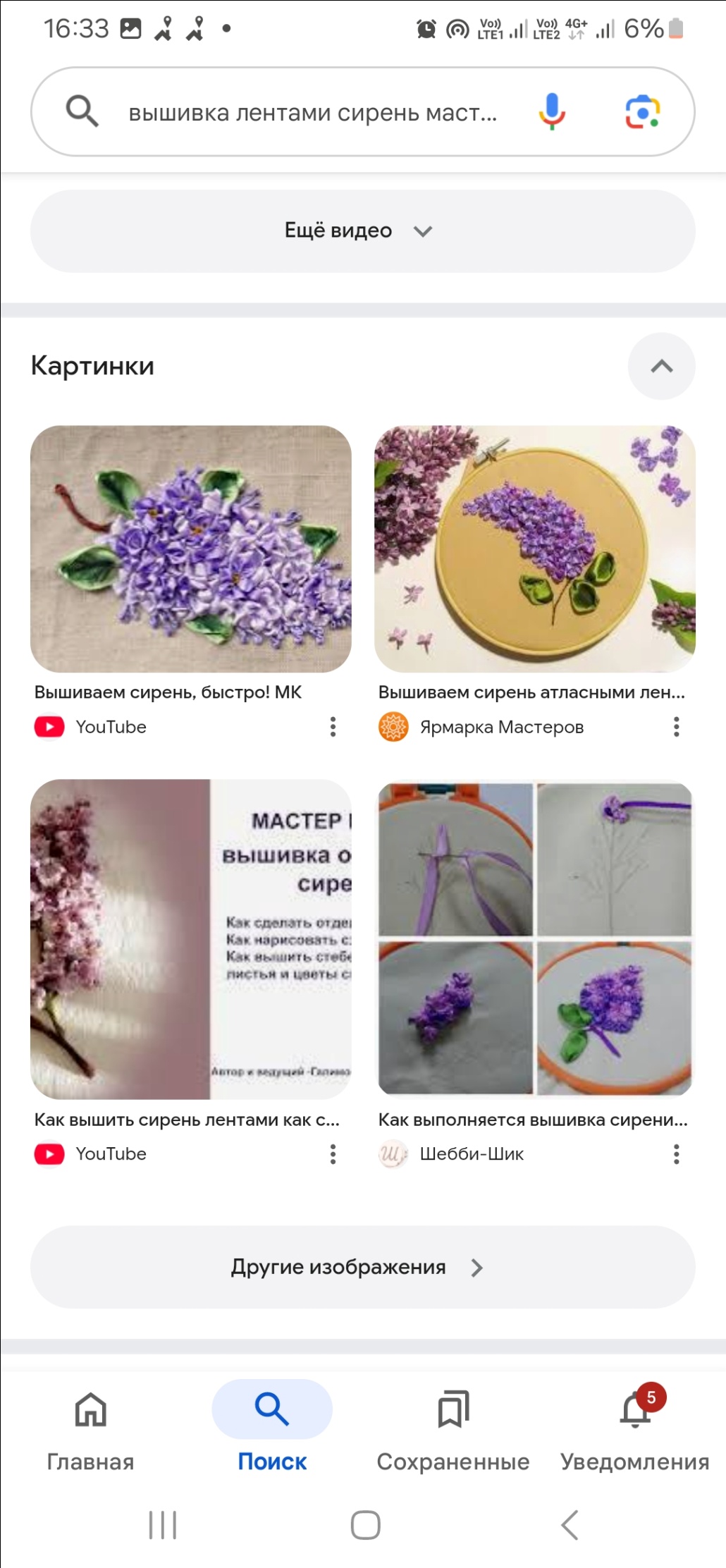This screenshot has height=1568, width=726.
Task: Tap the voice search microphone icon
Action: point(552,111)
